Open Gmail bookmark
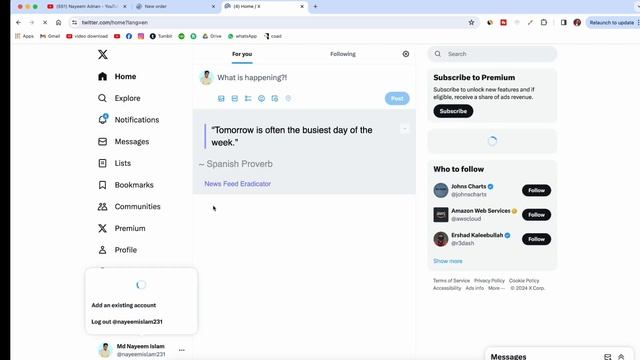Screen dimensions: 640x360 pyautogui.click(x=50, y=36)
